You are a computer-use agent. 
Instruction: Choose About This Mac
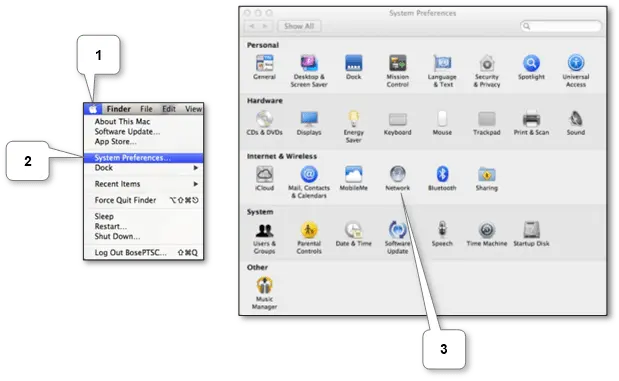click(x=144, y=122)
